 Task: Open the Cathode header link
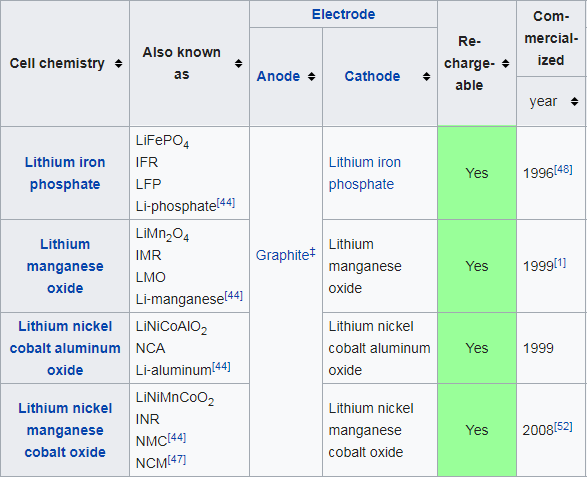pyautogui.click(x=372, y=76)
